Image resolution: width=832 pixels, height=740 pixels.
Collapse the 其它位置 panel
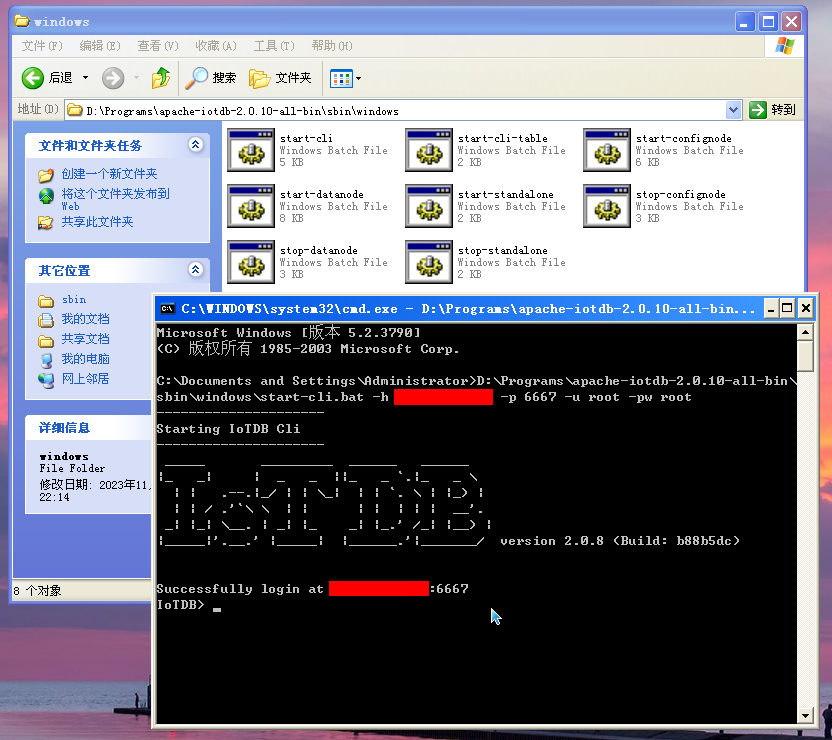pyautogui.click(x=195, y=269)
